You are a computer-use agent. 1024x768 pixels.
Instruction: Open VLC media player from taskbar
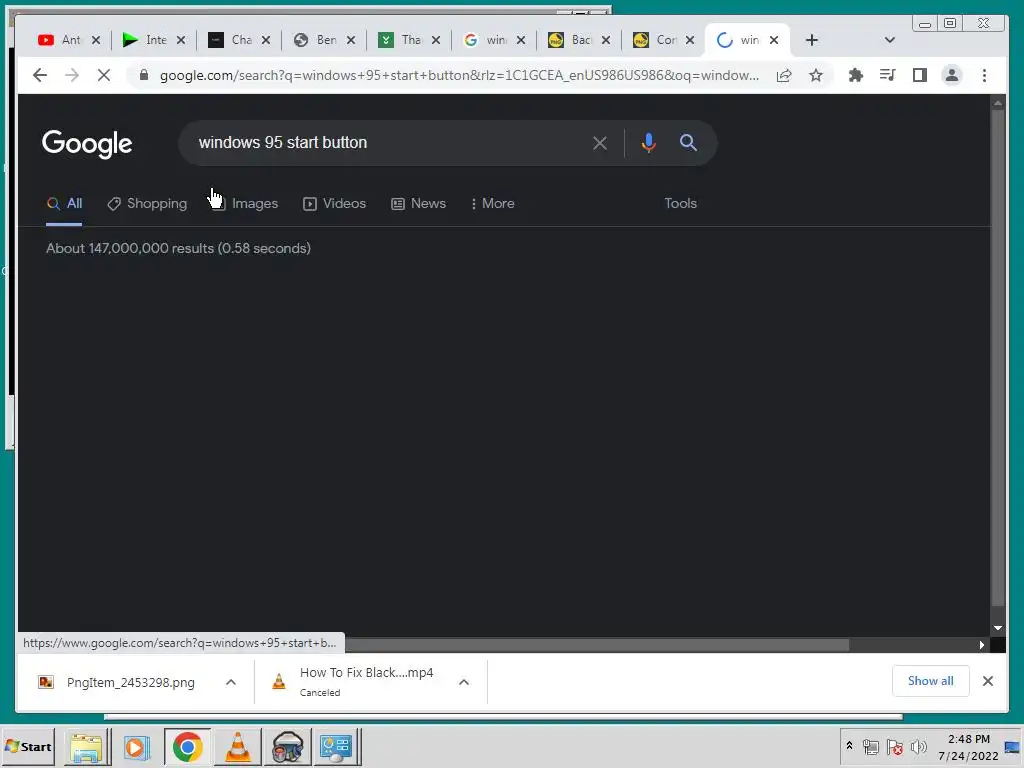(238, 747)
